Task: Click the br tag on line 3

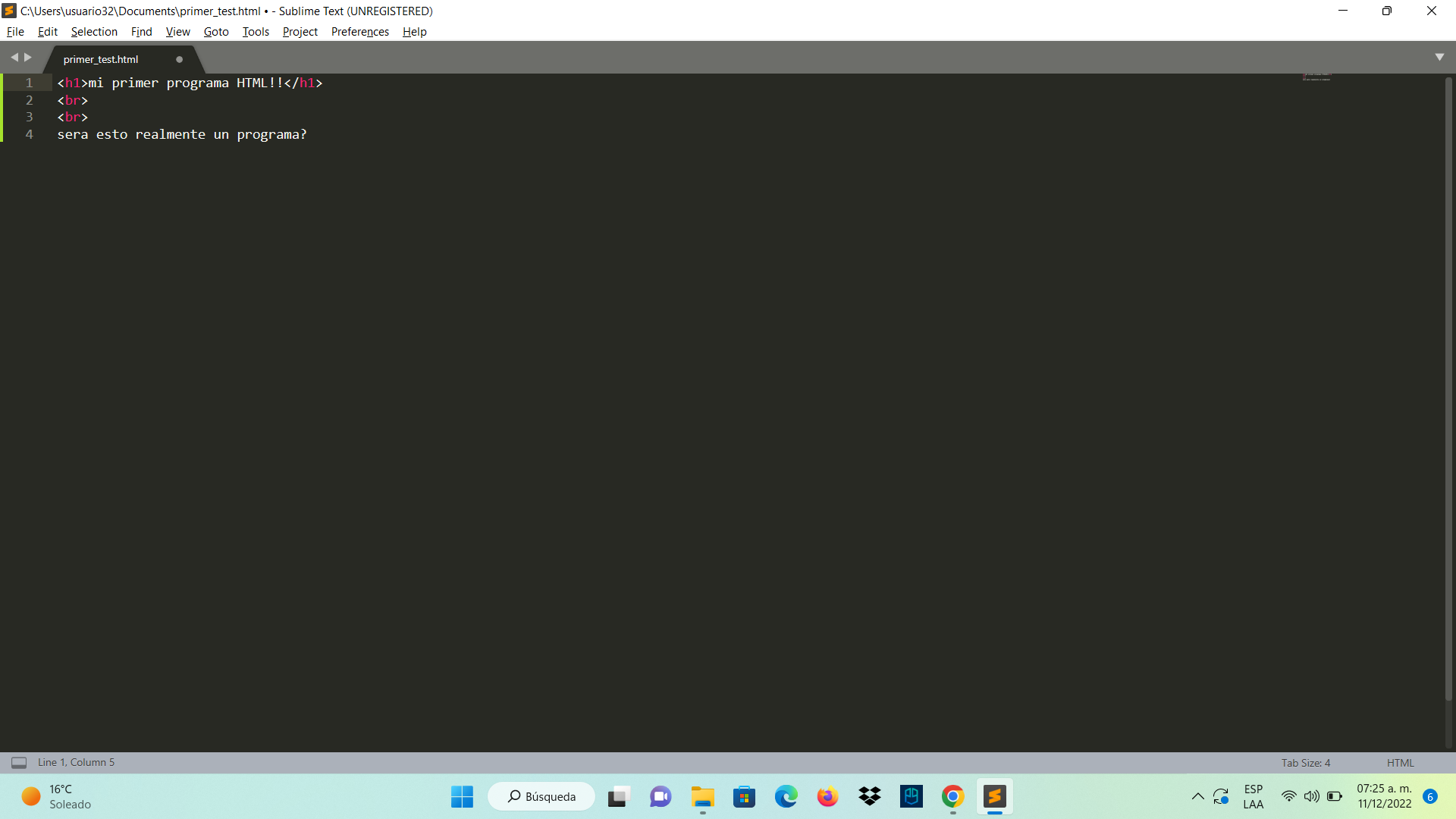Action: click(73, 117)
